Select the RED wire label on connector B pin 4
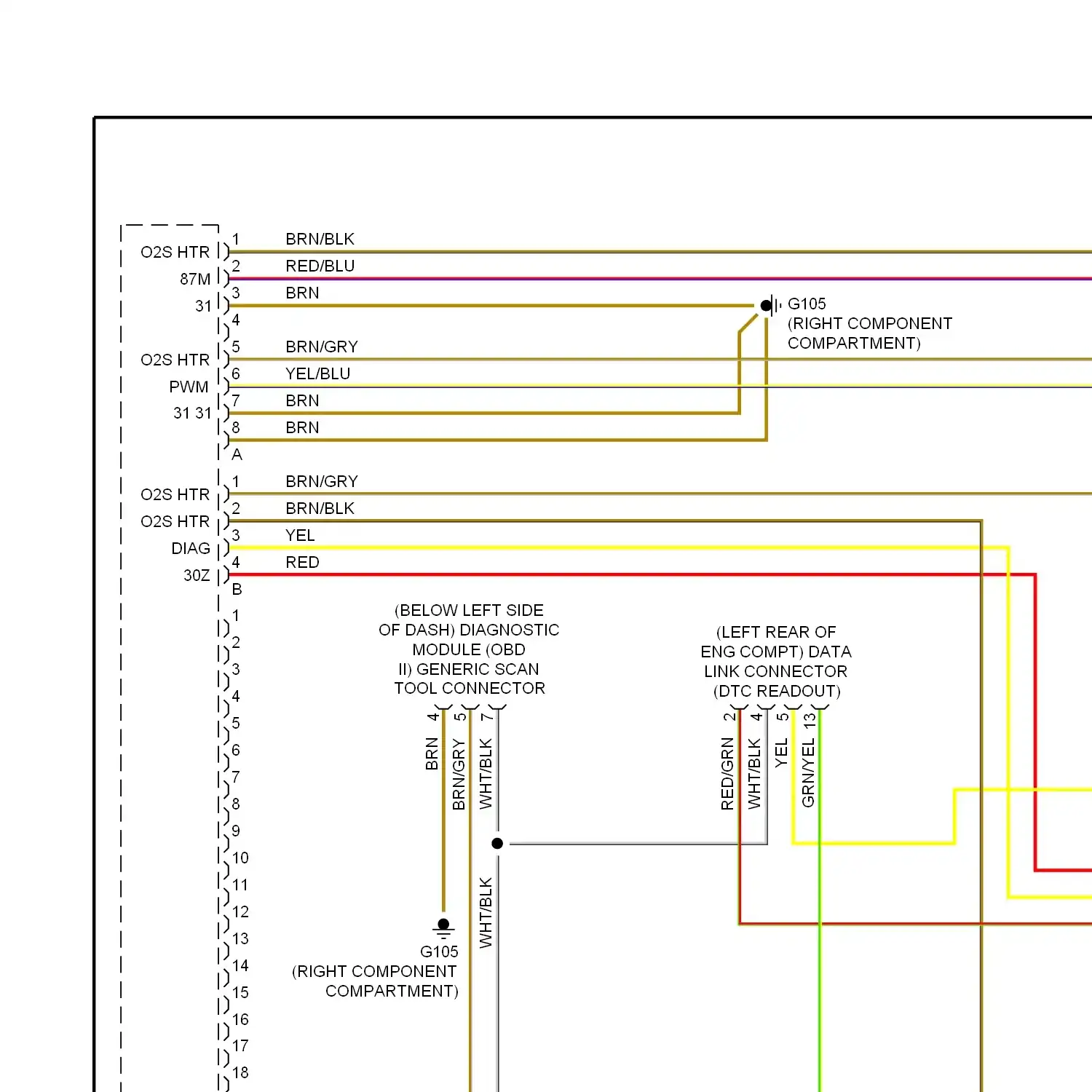Viewport: 1092px width, 1092px height. coord(302,563)
